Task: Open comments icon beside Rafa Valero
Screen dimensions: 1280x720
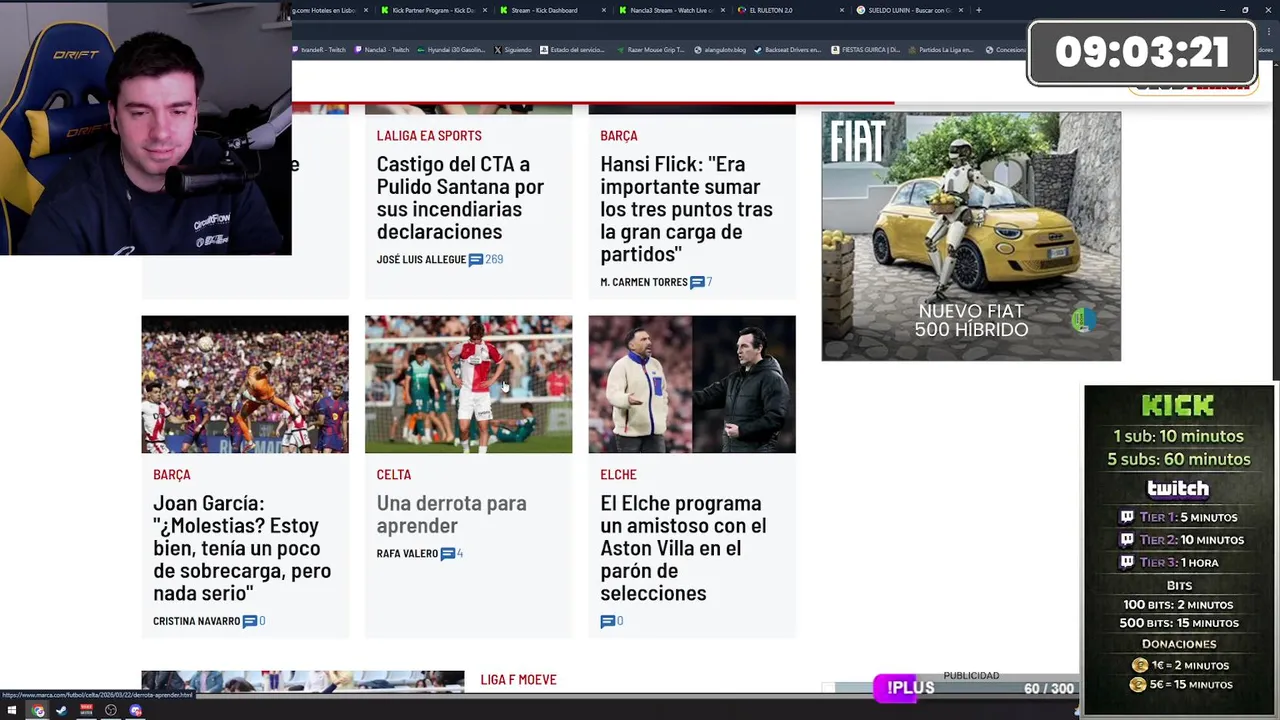Action: pyautogui.click(x=448, y=553)
